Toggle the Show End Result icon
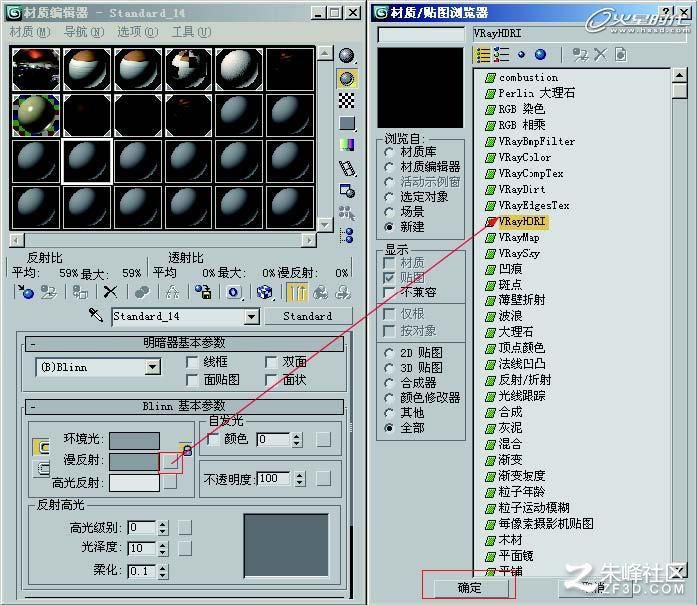697x605 pixels. (x=297, y=292)
